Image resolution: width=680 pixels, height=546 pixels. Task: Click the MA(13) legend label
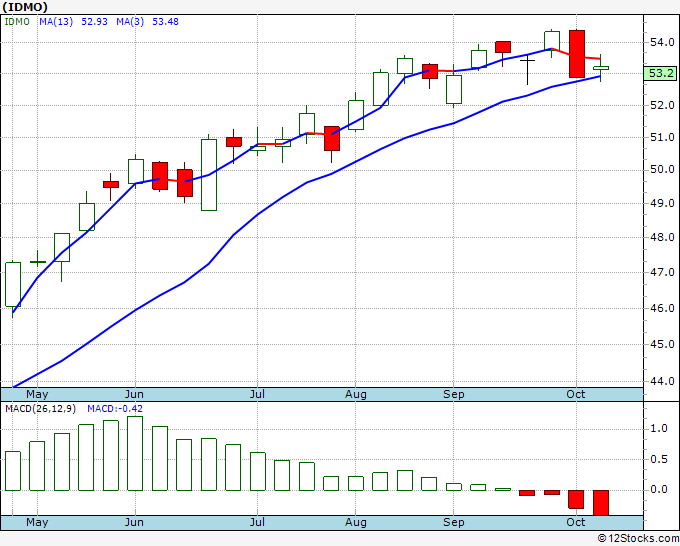(x=56, y=22)
